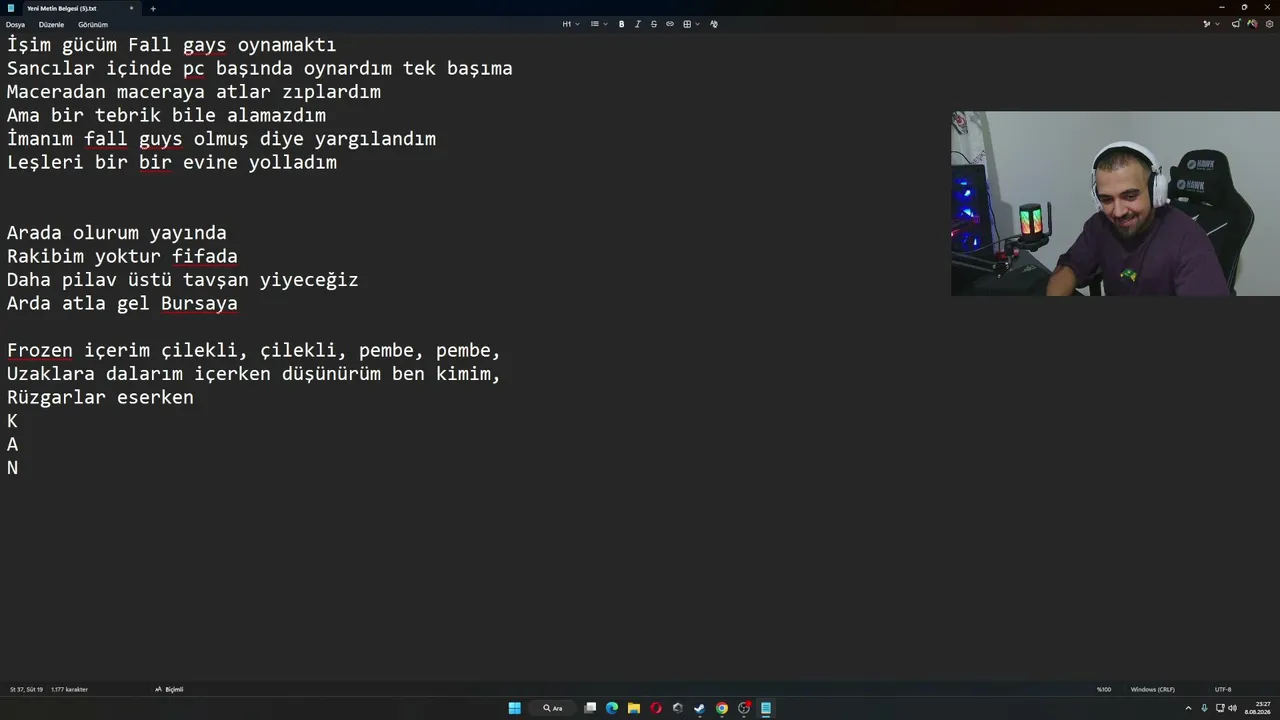Open Steam from the taskbar
The height and width of the screenshot is (720, 1280).
tap(700, 708)
